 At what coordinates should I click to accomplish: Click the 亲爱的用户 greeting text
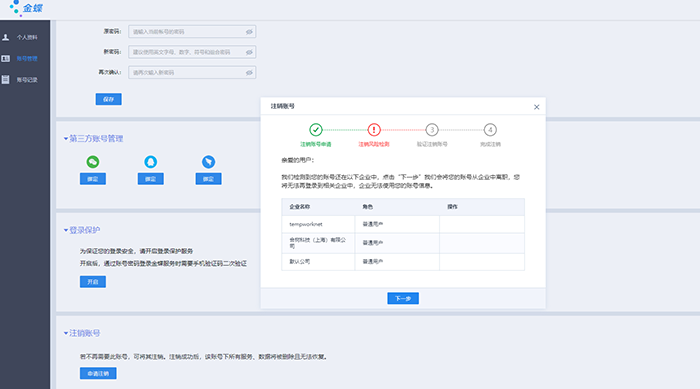[x=298, y=160]
